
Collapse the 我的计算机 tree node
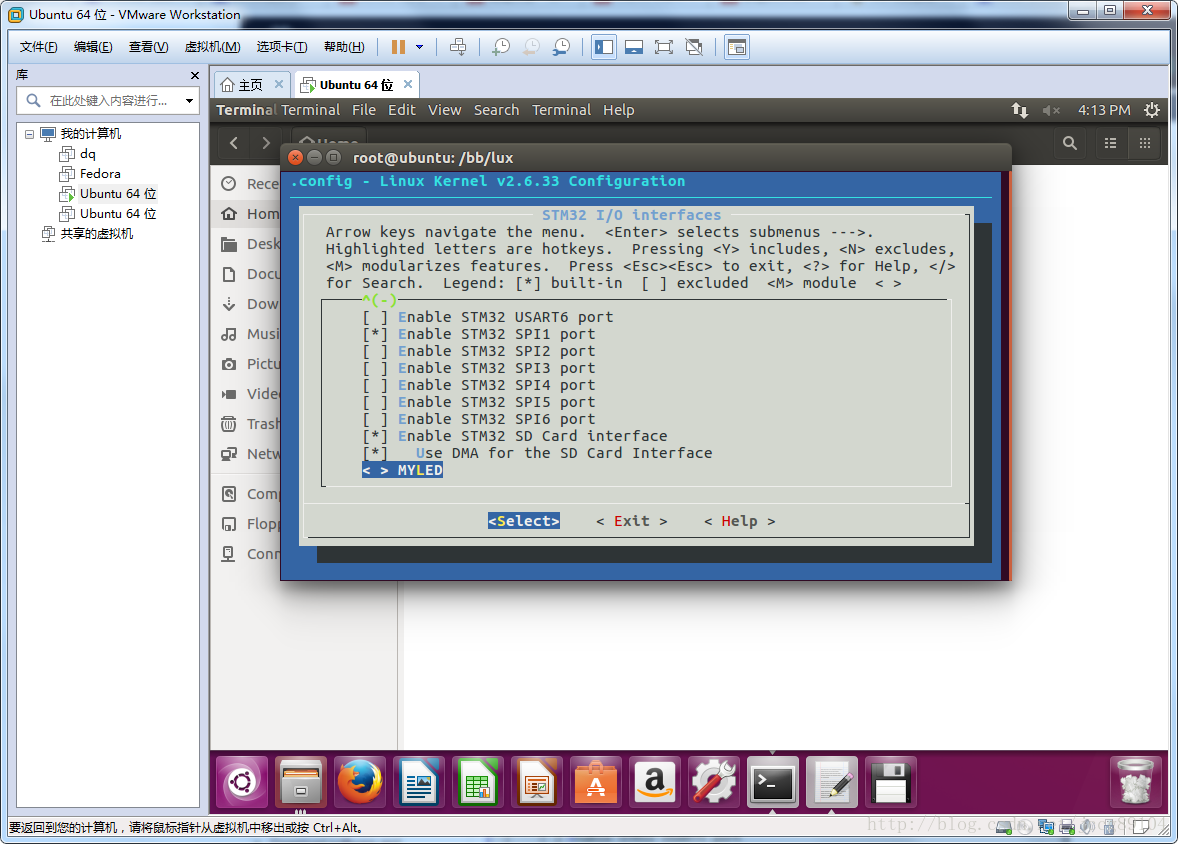click(29, 134)
